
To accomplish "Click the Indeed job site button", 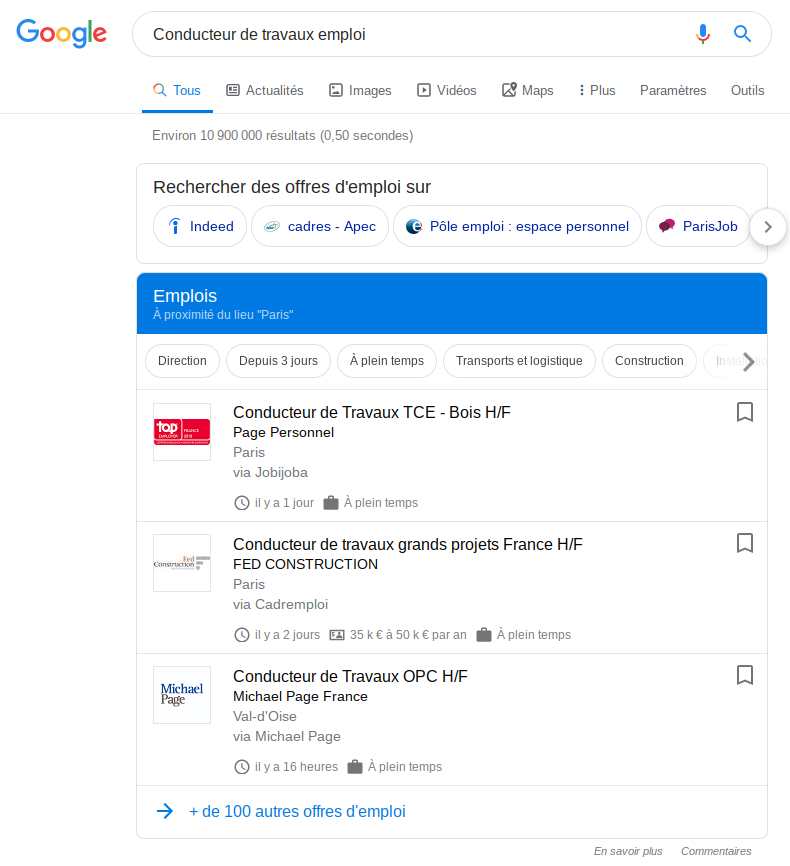I will coord(199,226).
